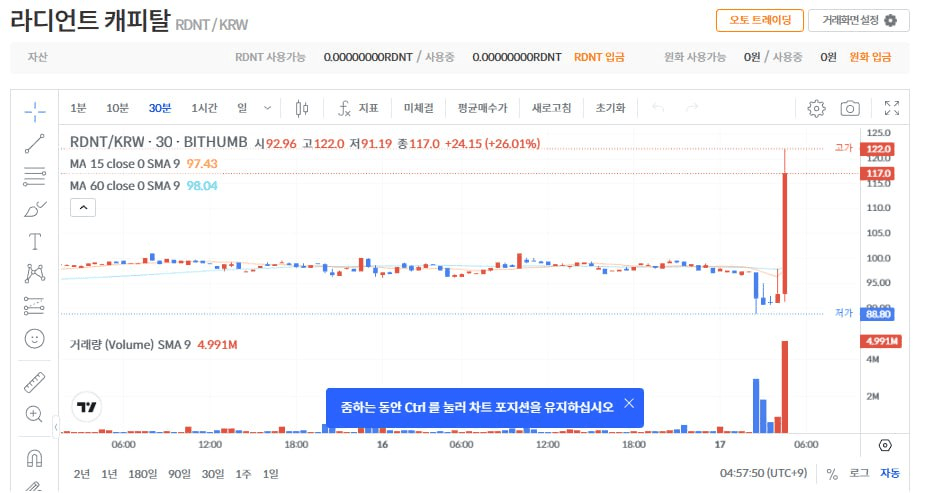Toggle percent scale mode
The height and width of the screenshot is (493, 939).
(832, 474)
